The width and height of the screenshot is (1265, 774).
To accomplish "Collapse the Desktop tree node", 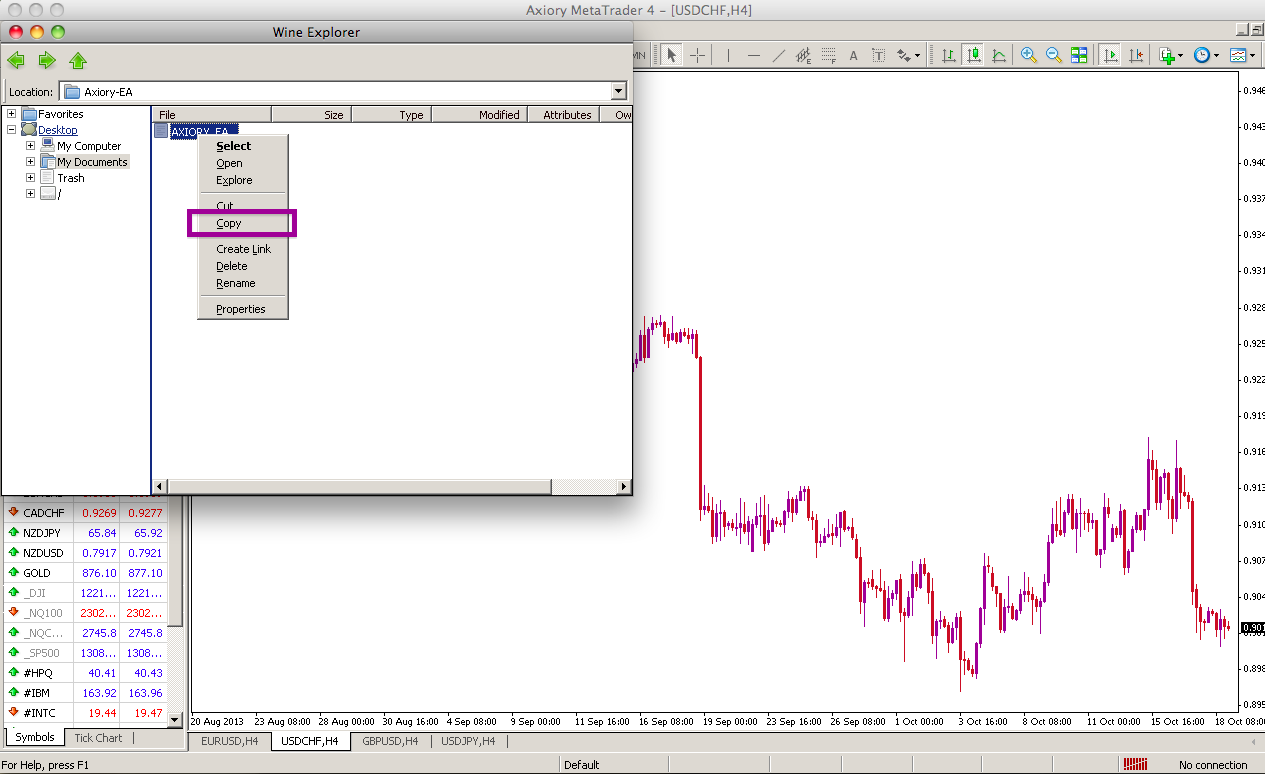I will [x=11, y=130].
